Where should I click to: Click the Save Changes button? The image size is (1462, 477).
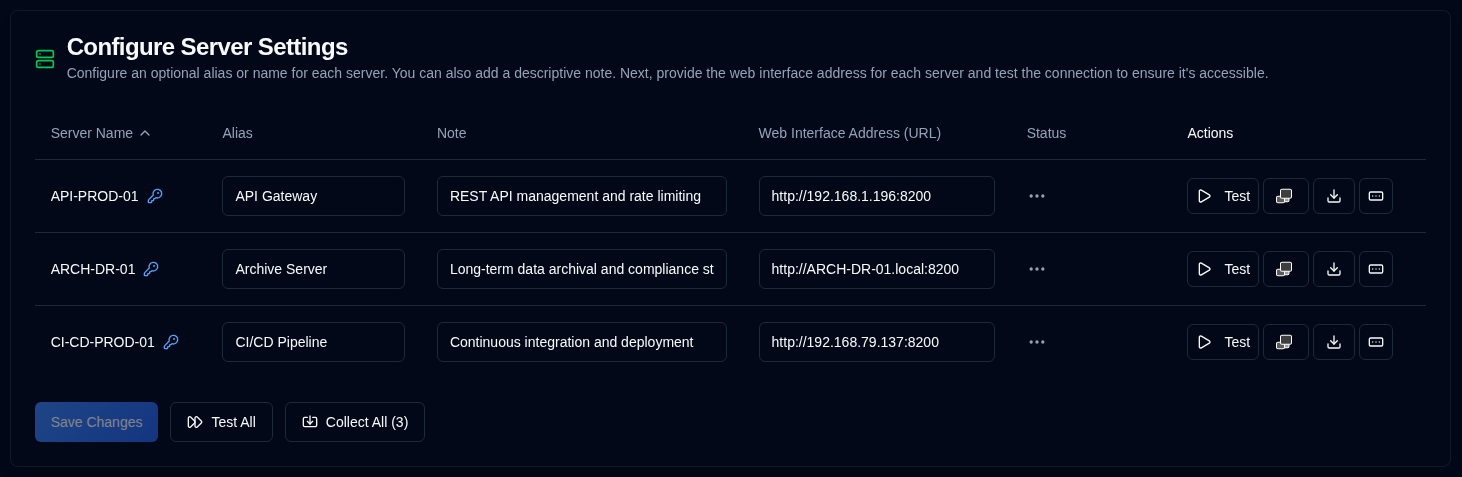point(96,422)
